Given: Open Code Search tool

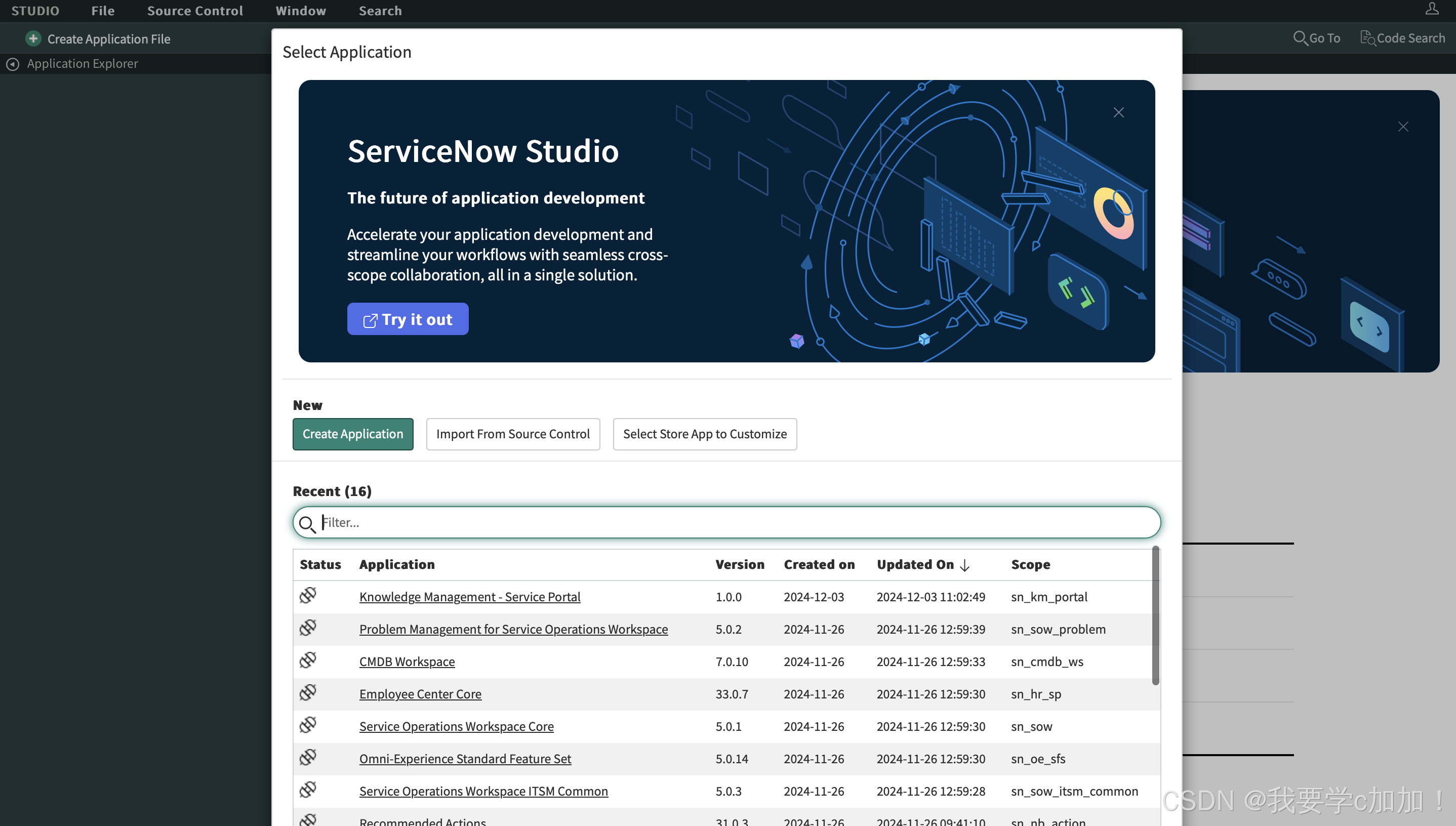Looking at the screenshot, I should (x=1402, y=38).
